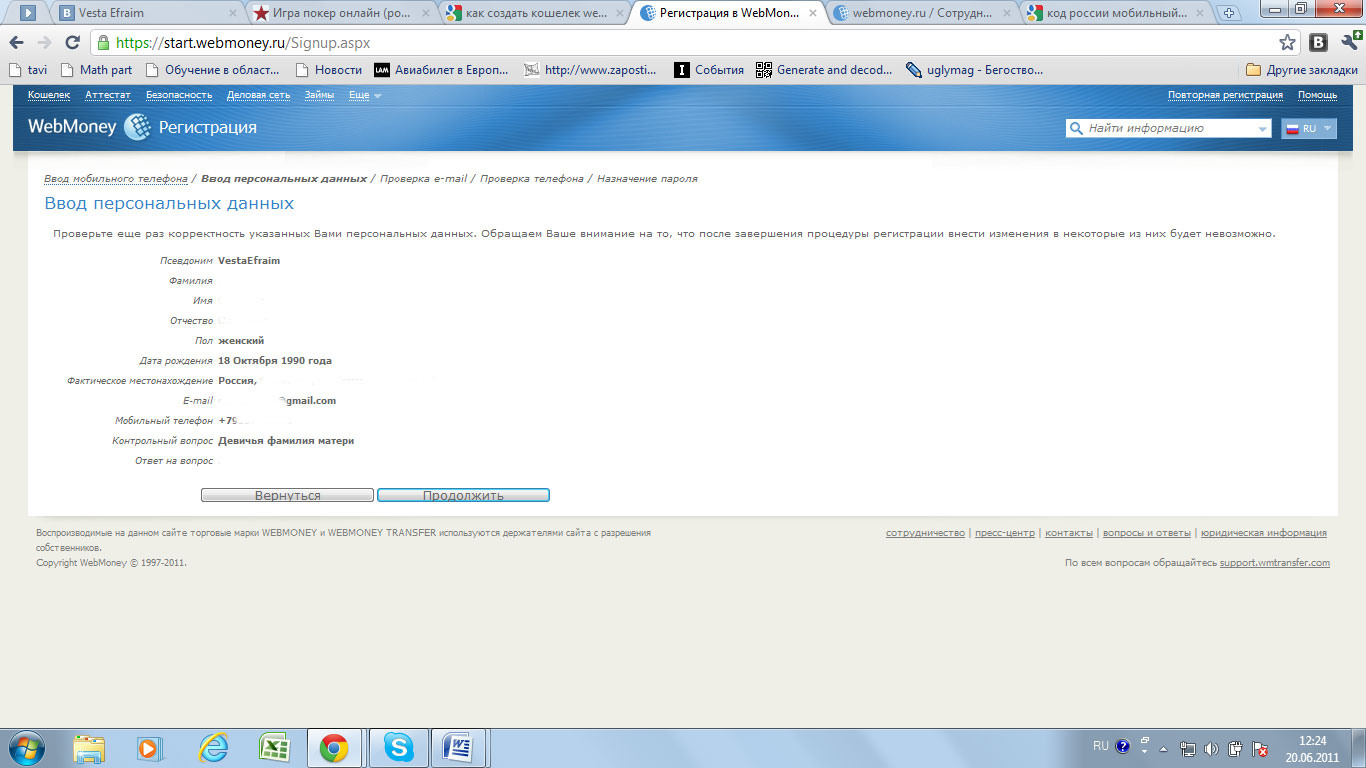Show hidden tray icons arrow
This screenshot has height=768, width=1366.
(x=1163, y=748)
